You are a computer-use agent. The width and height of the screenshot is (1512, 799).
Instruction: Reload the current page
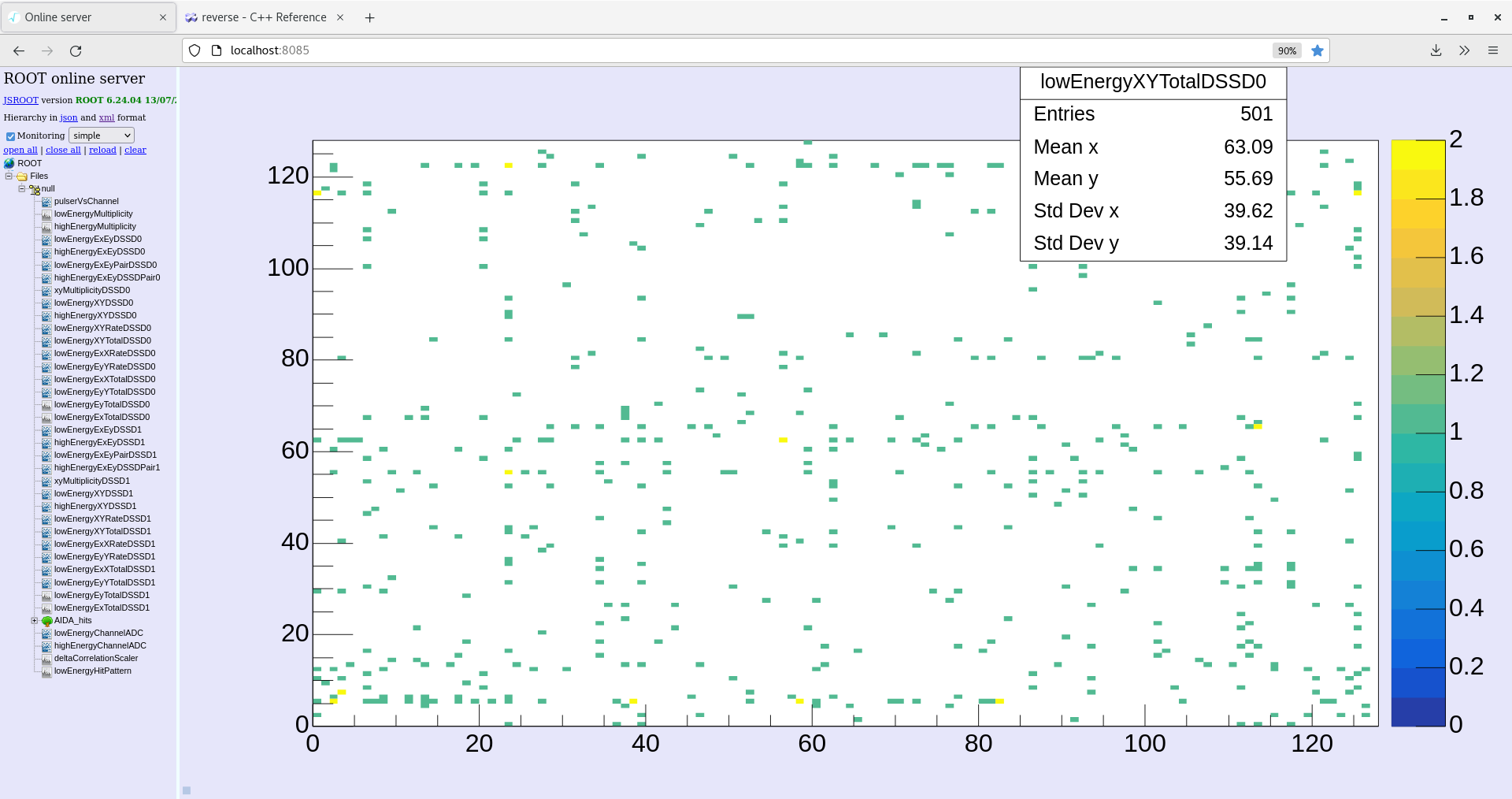[x=76, y=50]
